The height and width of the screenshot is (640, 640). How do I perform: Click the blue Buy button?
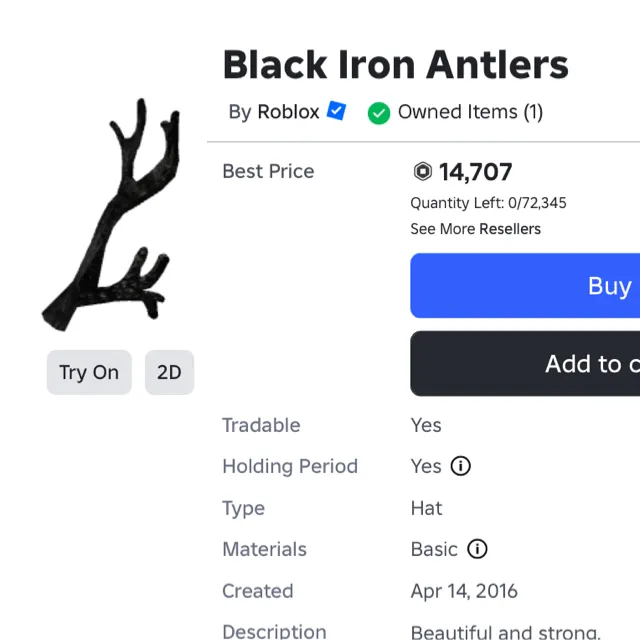pyautogui.click(x=527, y=286)
